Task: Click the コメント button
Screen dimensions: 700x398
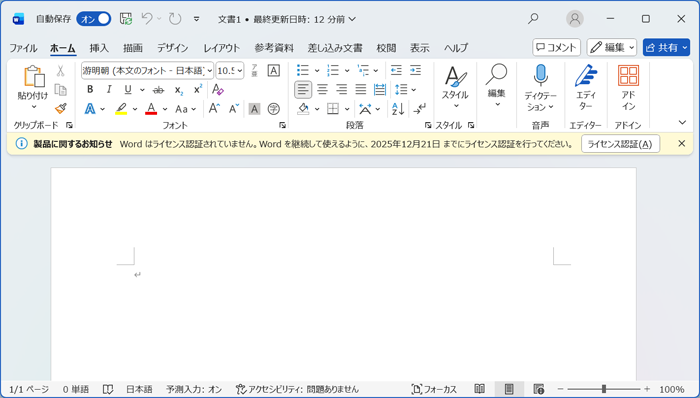Action: point(556,47)
